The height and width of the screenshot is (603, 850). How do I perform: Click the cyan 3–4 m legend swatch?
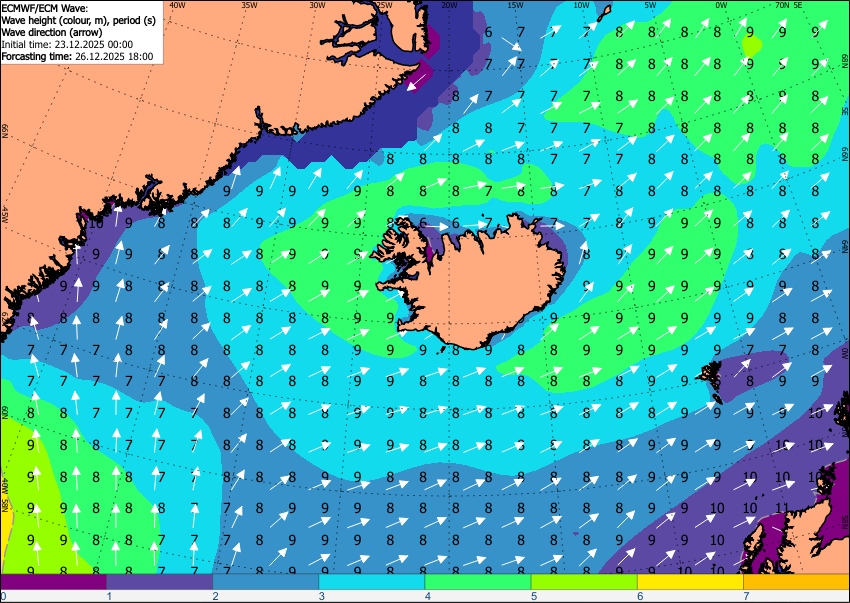point(372,581)
